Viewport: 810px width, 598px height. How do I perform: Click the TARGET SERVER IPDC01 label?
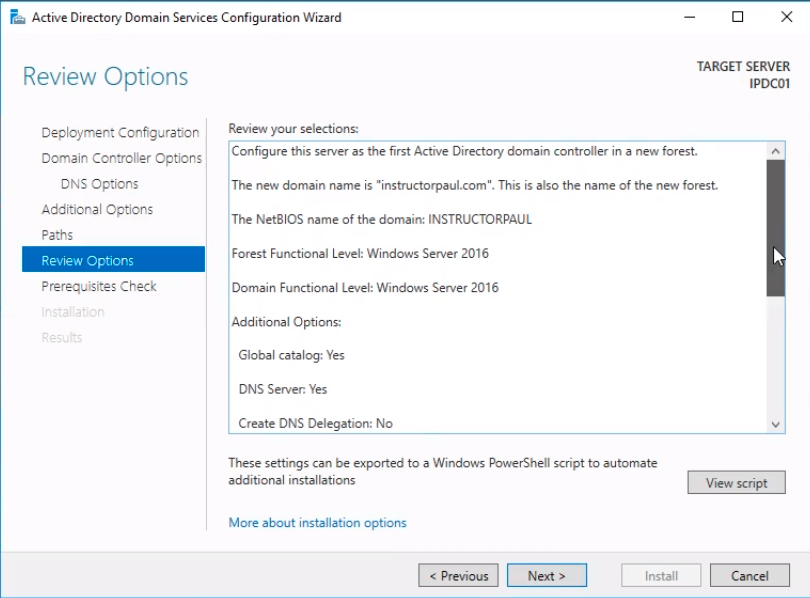(x=743, y=75)
